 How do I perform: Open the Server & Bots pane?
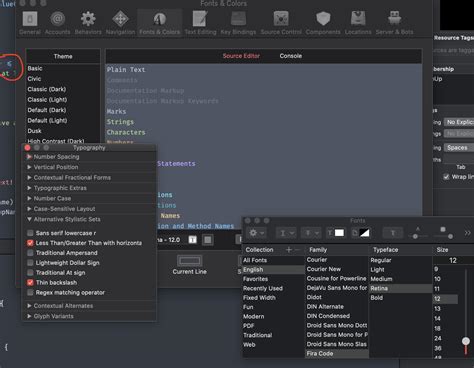point(394,22)
